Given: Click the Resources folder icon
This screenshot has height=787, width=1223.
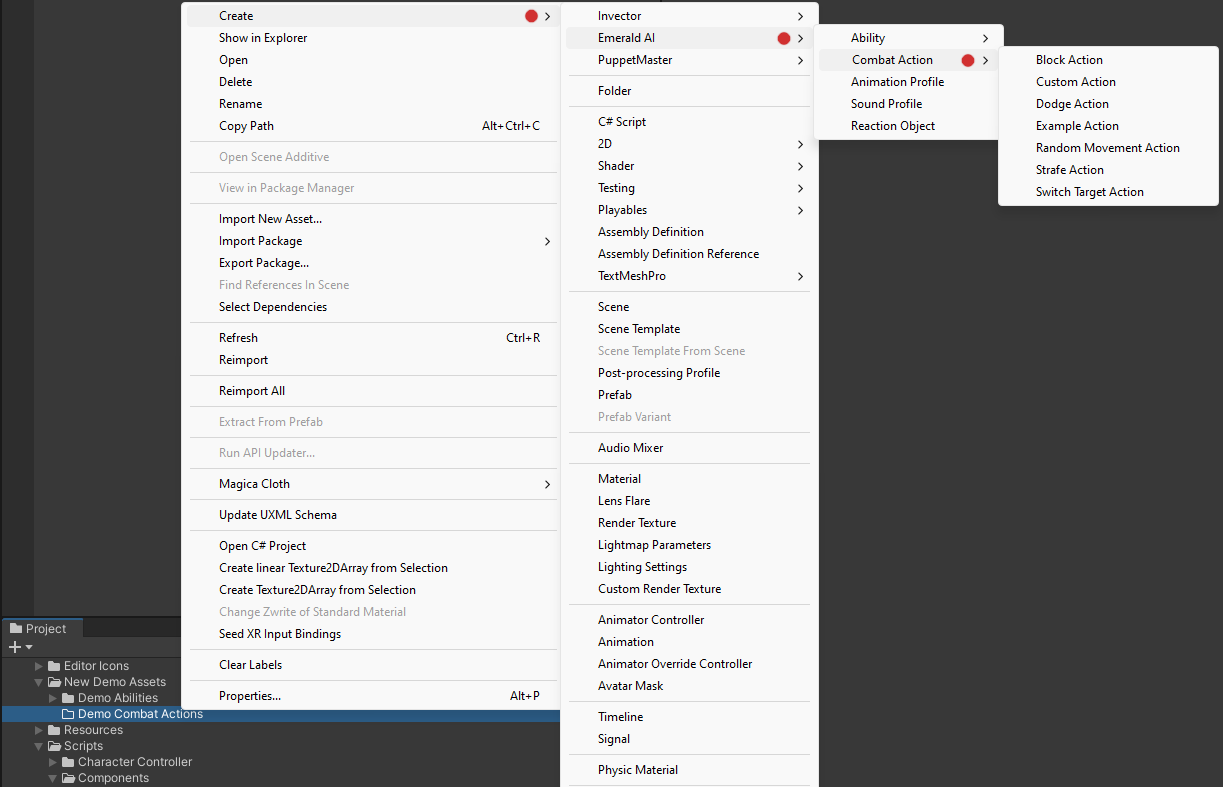Looking at the screenshot, I should [x=55, y=730].
